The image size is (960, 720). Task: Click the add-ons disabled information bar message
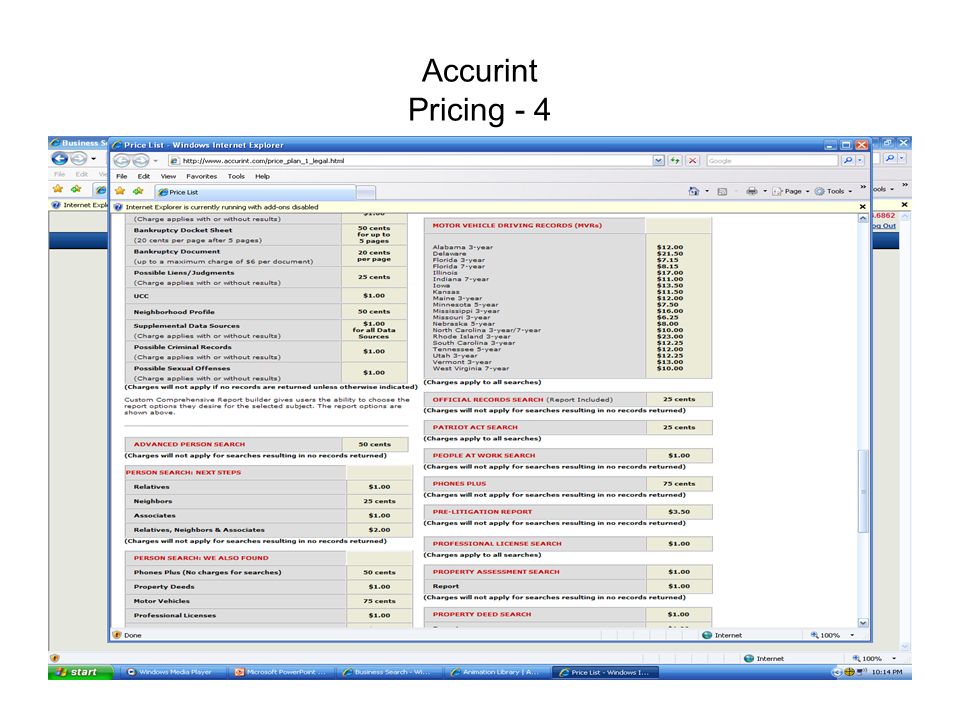(222, 207)
